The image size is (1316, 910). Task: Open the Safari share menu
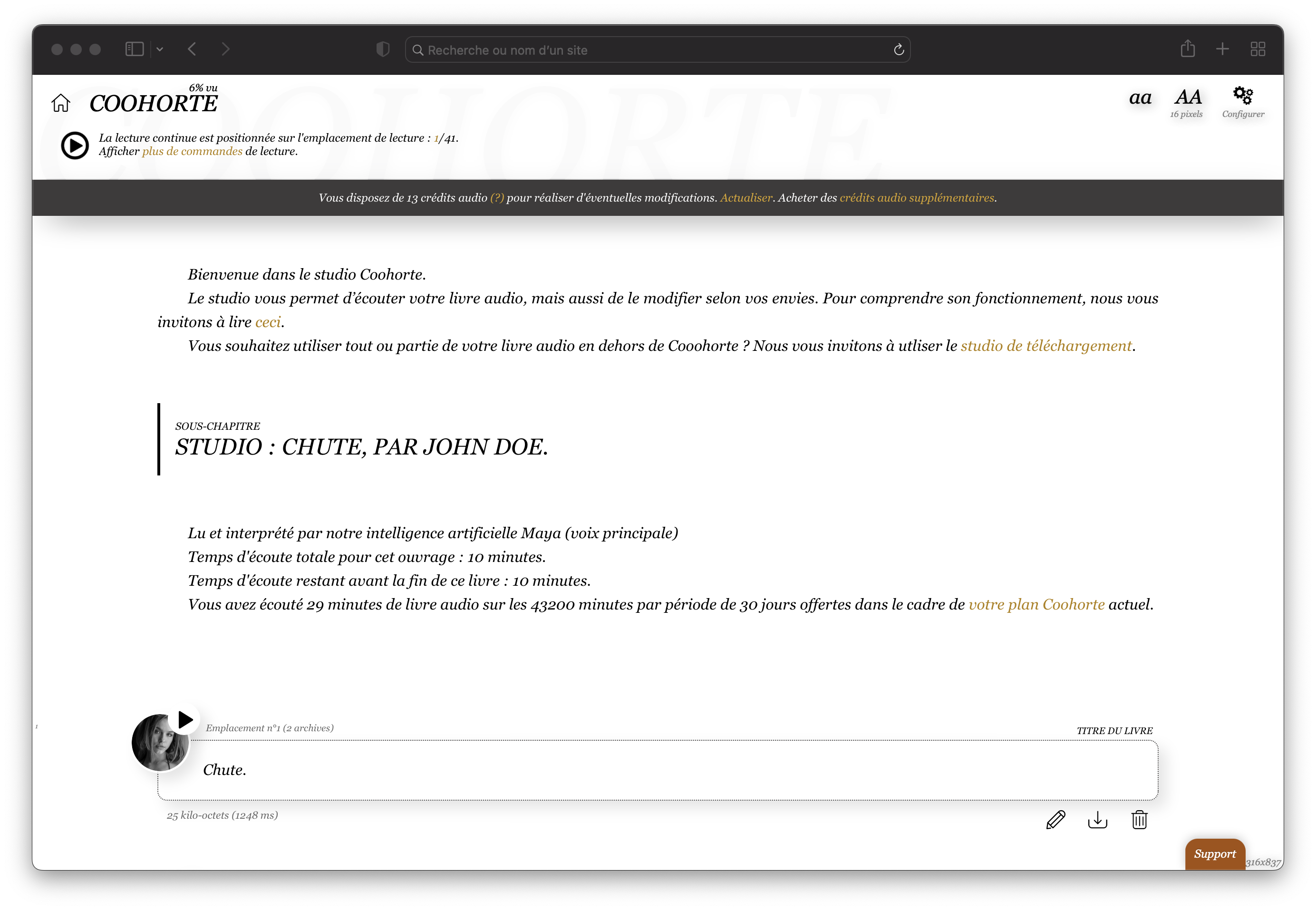pos(1187,49)
